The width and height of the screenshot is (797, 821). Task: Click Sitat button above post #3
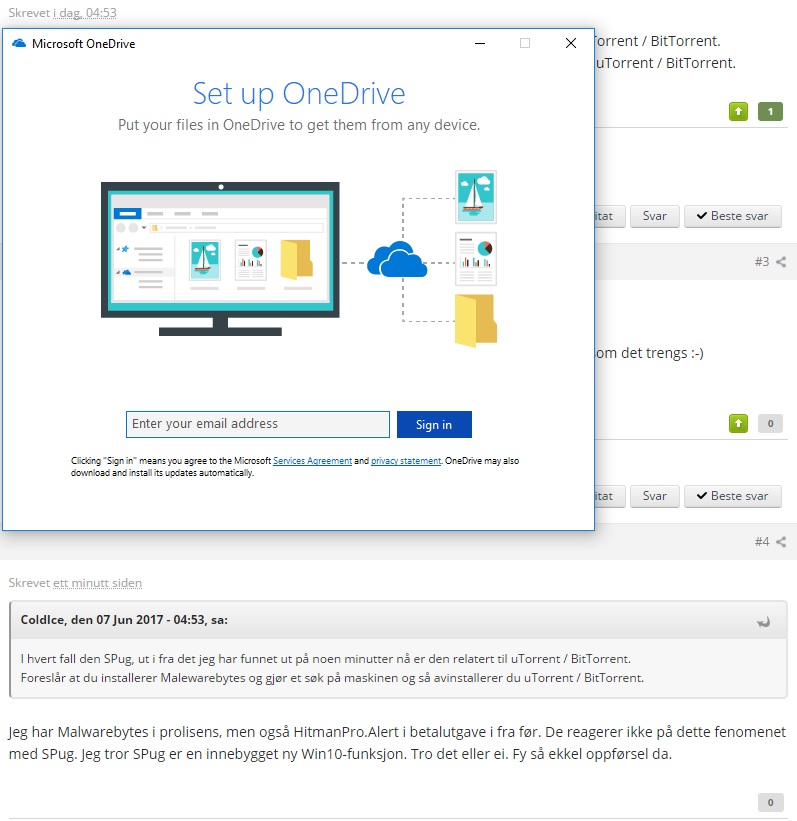pyautogui.click(x=610, y=216)
